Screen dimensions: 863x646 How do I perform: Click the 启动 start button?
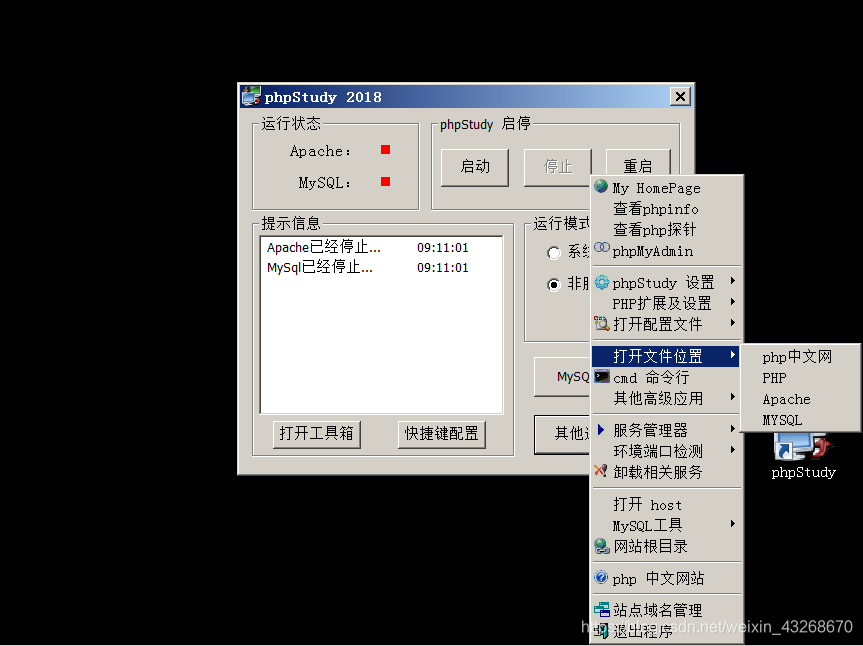(x=474, y=167)
